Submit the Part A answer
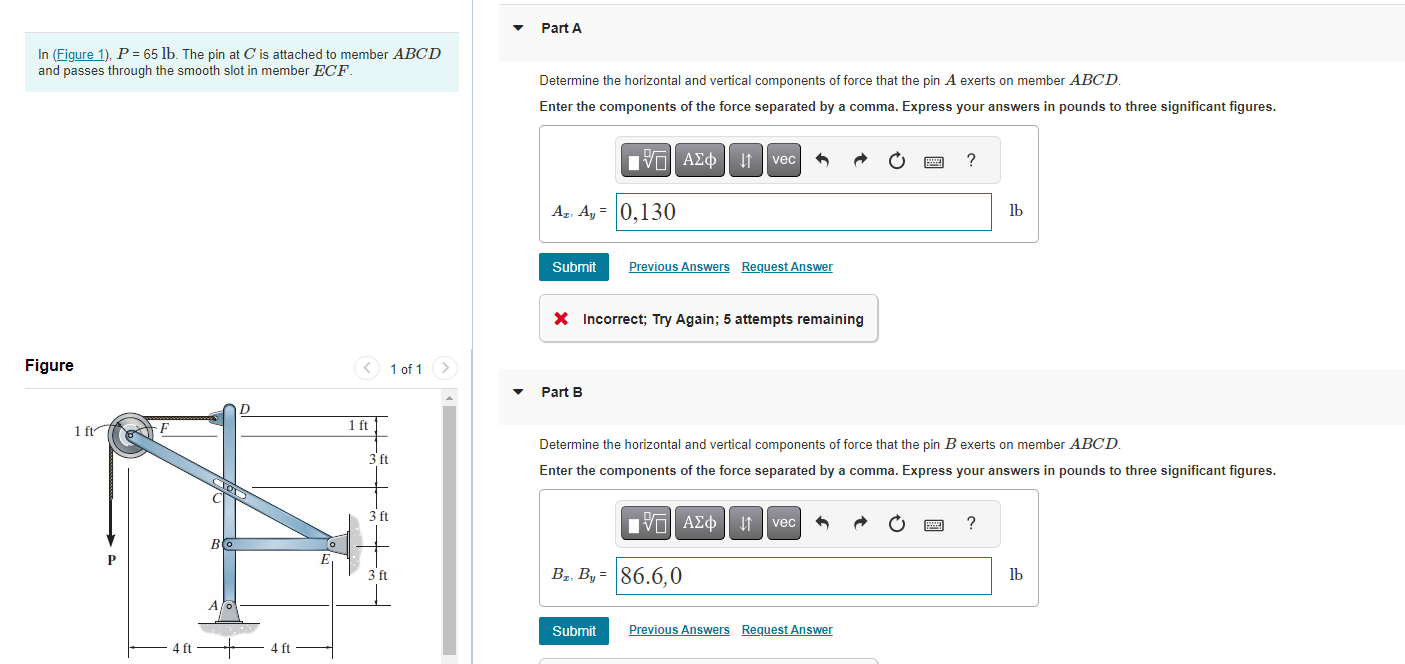 click(573, 266)
